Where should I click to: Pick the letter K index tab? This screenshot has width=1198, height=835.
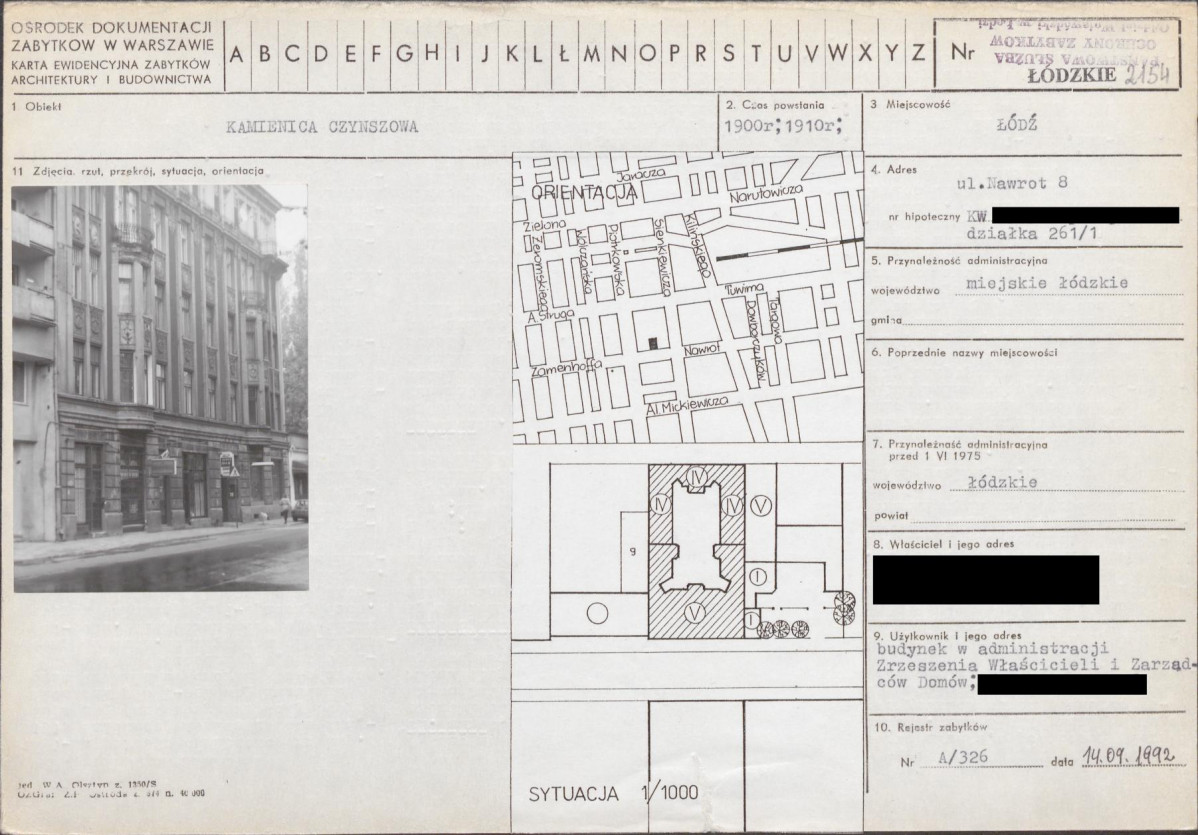coord(511,54)
